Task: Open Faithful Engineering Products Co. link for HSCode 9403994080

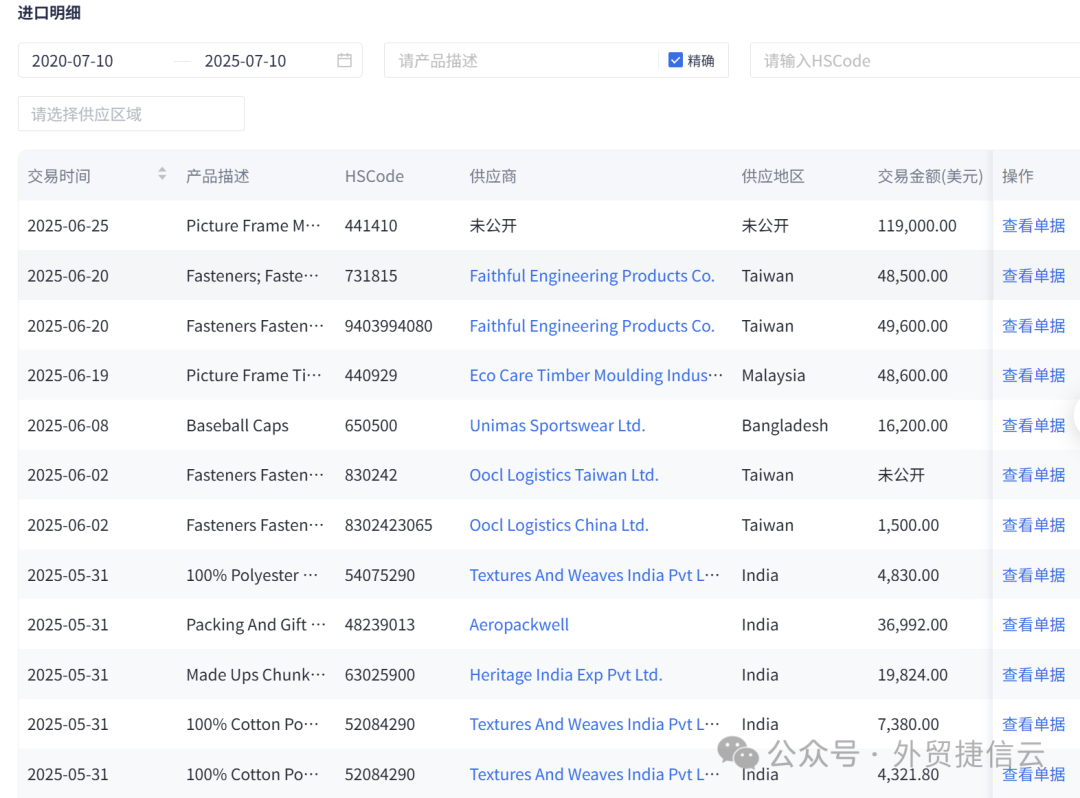Action: pos(592,326)
